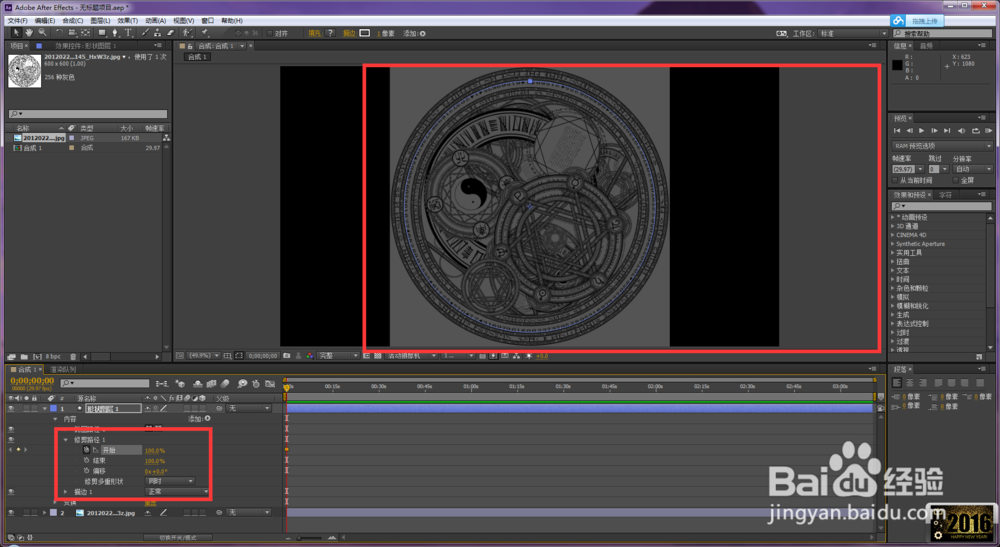Create new folder in Project panel
Screen dimensions: 1000x547
[24, 357]
